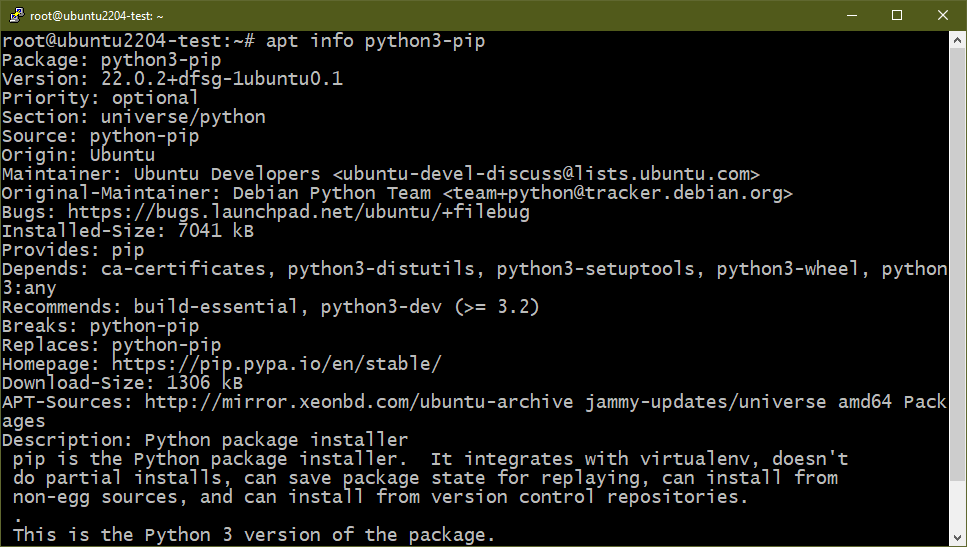Click the Download-Size value 1306 kB
The height and width of the screenshot is (547, 967).
coord(205,383)
